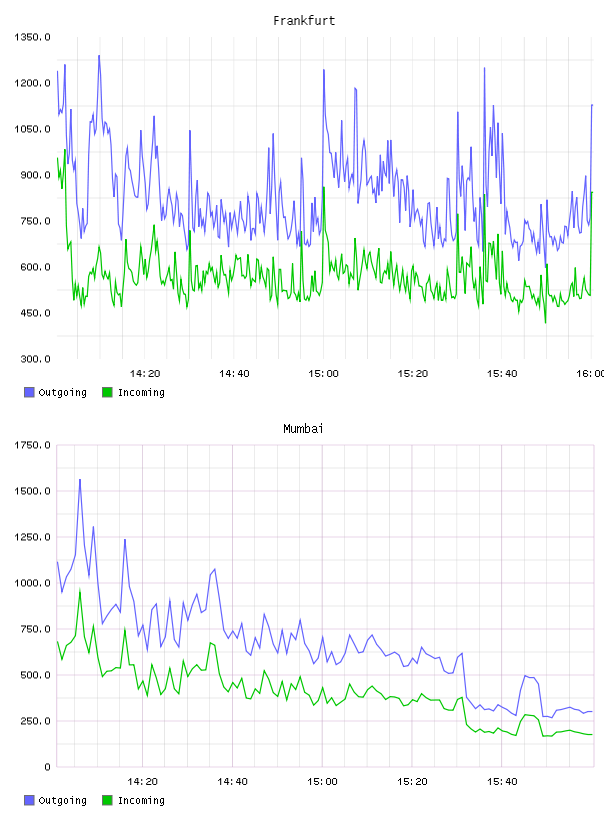The width and height of the screenshot is (608, 816).
Task: Click the green Incoming swatch under Frankfurt chart
Action: [x=107, y=392]
